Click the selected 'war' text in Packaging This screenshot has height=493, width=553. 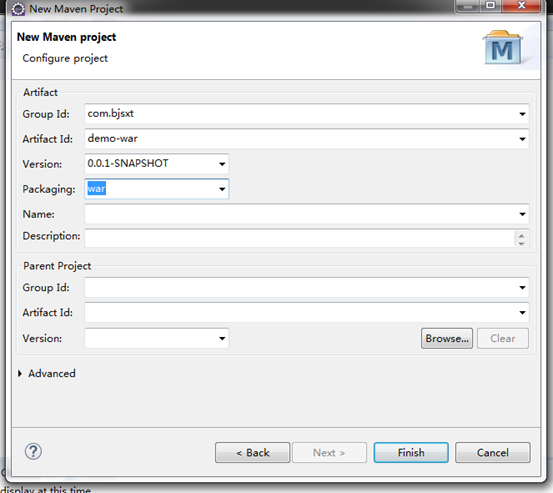(x=96, y=189)
